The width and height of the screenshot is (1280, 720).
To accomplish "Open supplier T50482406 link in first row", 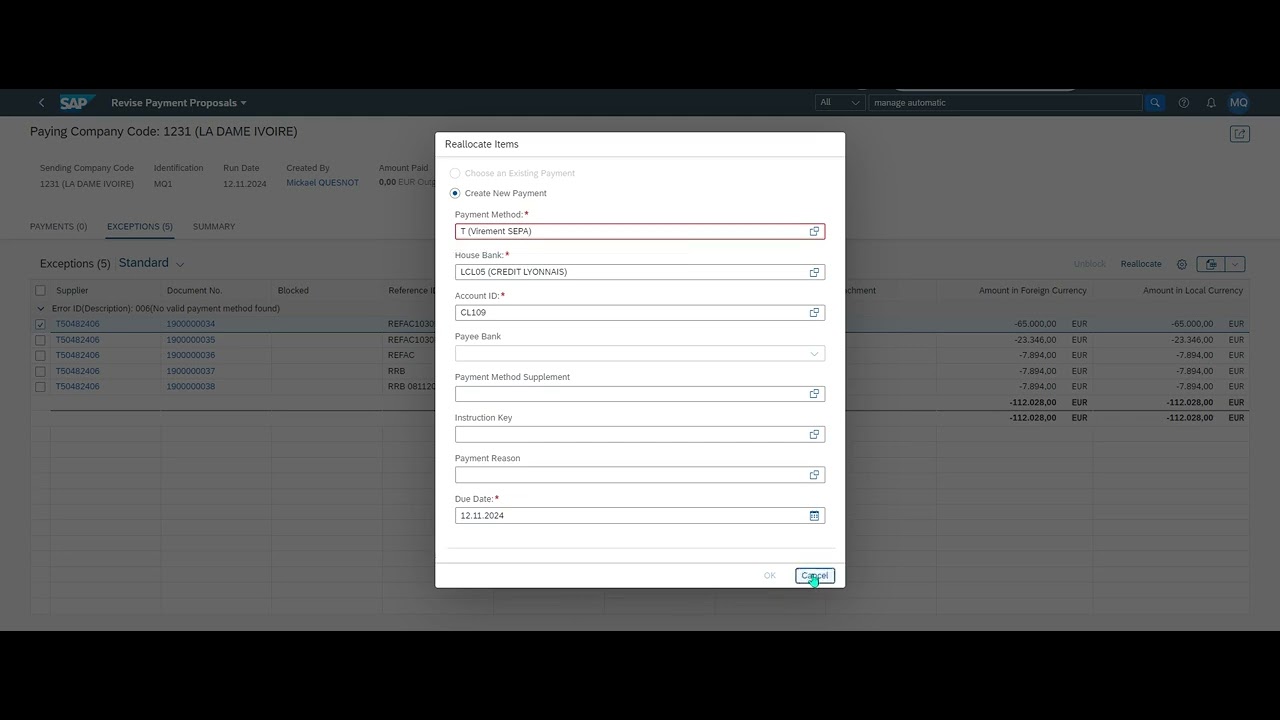I will (78, 324).
